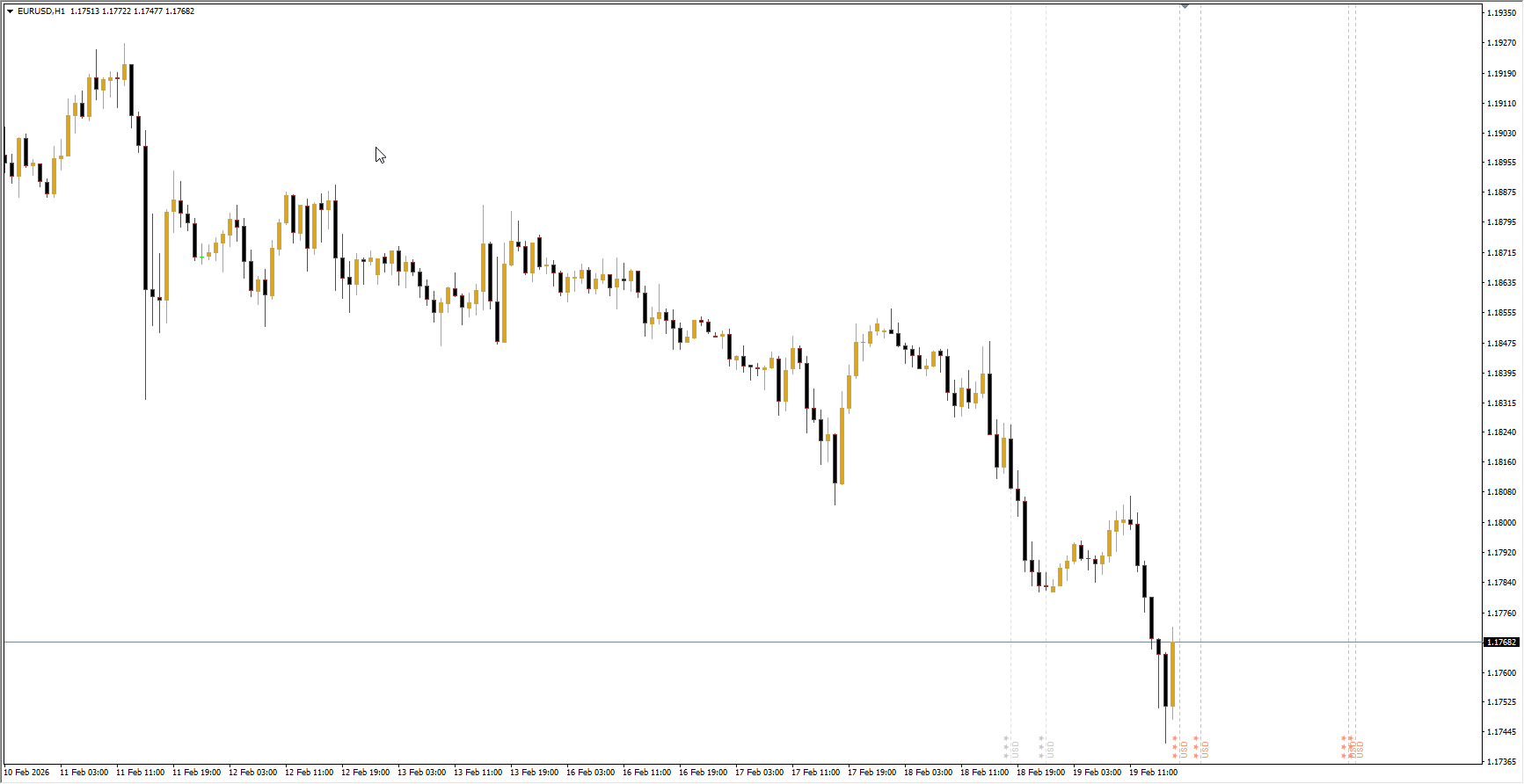
Task: Click the 13 Feb 11:00 time label
Action: [478, 773]
